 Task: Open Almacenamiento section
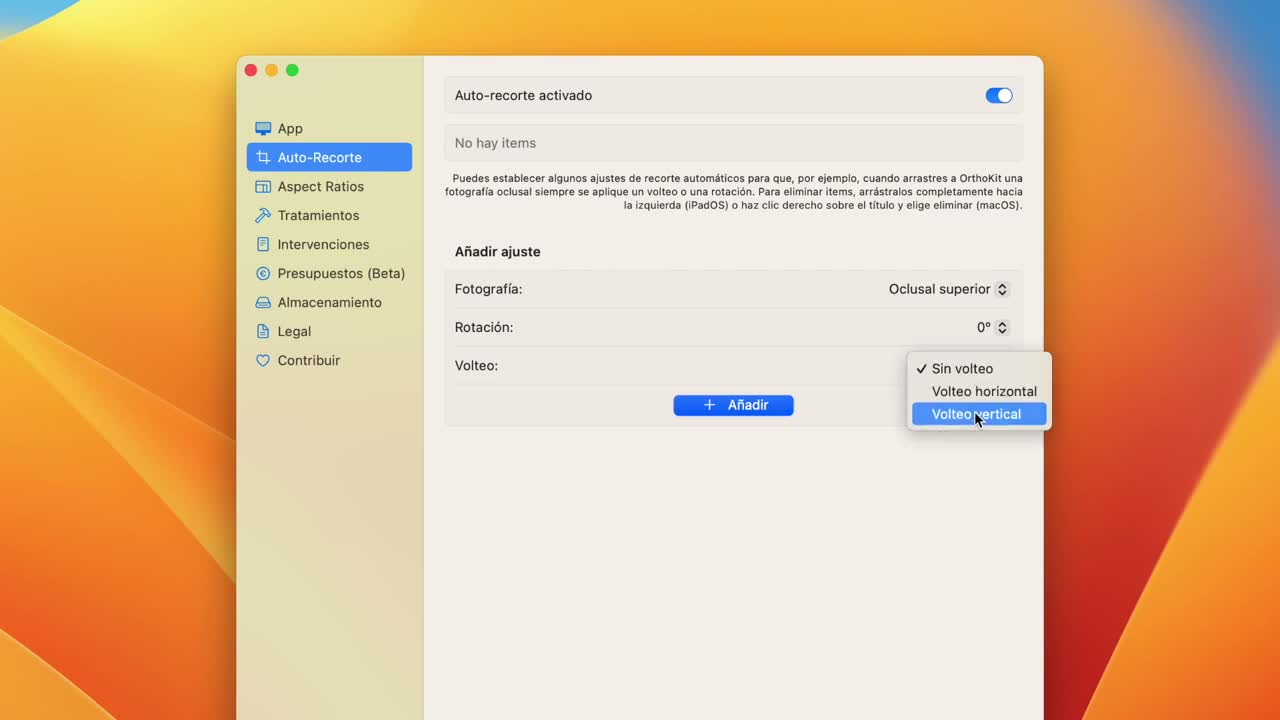(x=329, y=302)
